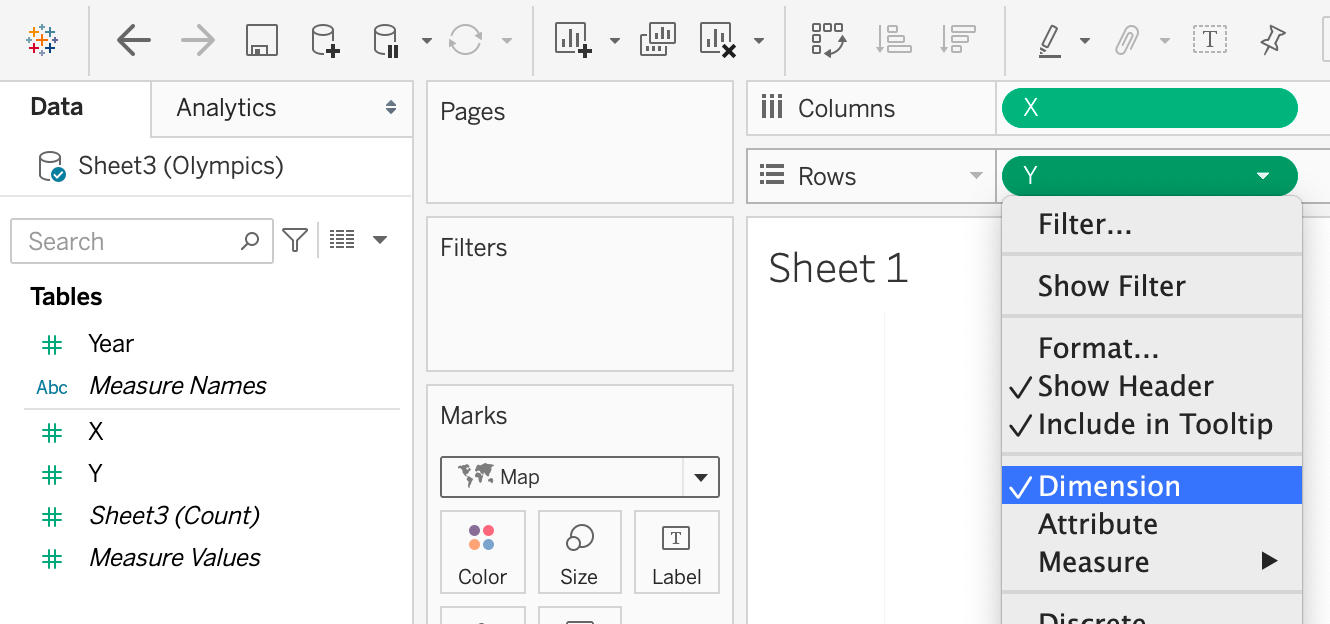Click the Sort ascending toolbar icon

(x=893, y=40)
